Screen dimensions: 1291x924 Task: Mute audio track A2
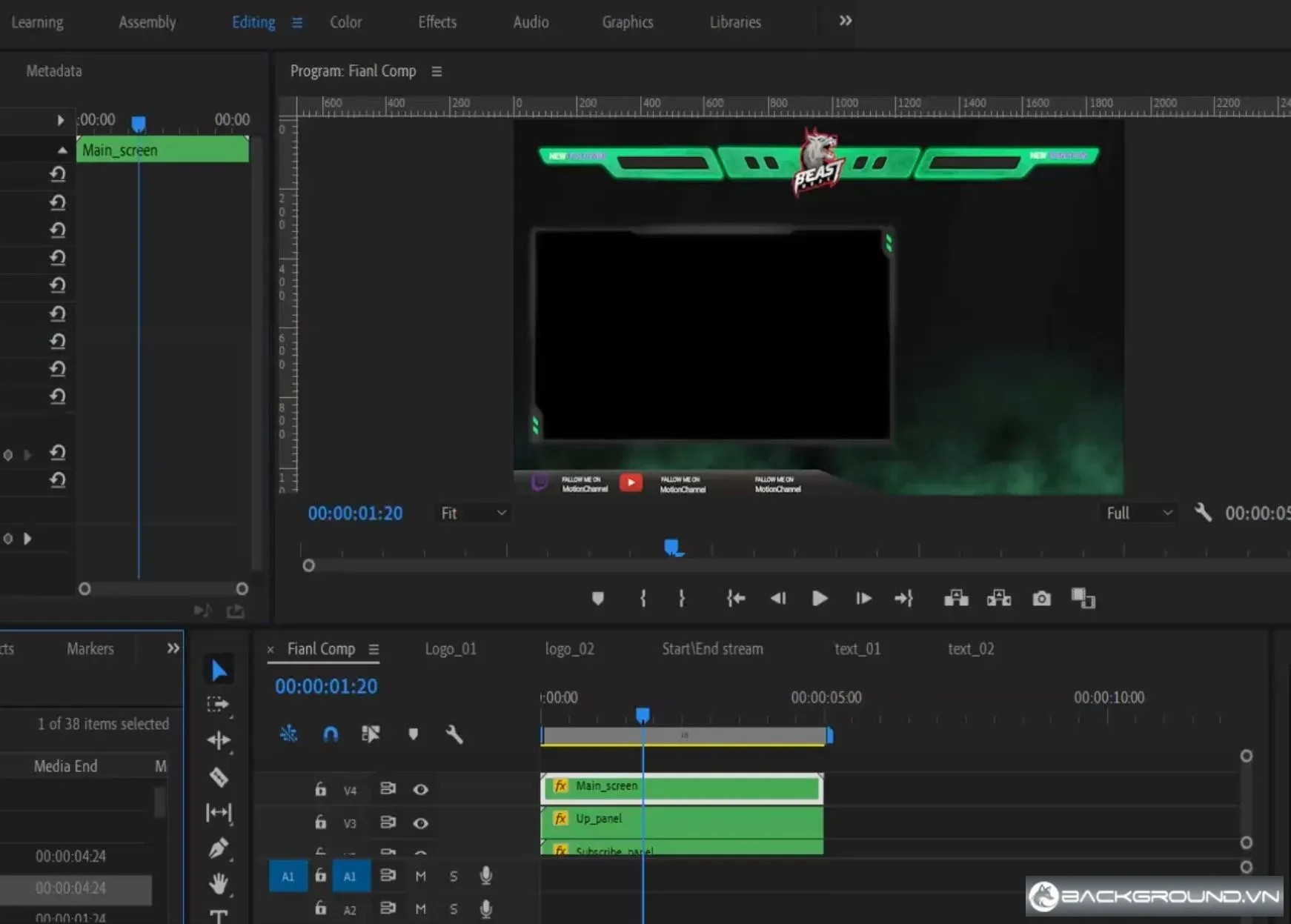point(420,908)
